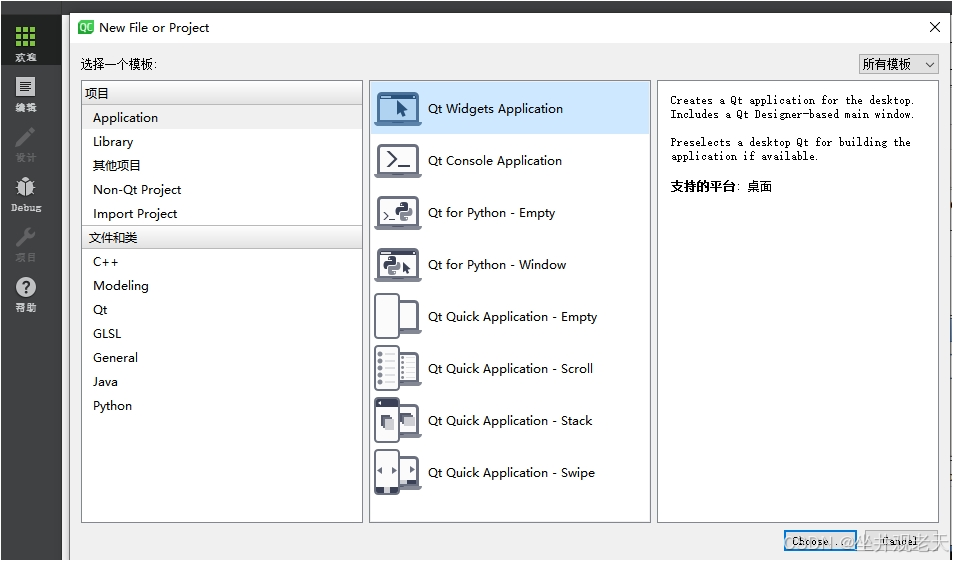Choose Qt Quick Application - Scroll label
Screen dimensions: 953x561
coord(511,368)
